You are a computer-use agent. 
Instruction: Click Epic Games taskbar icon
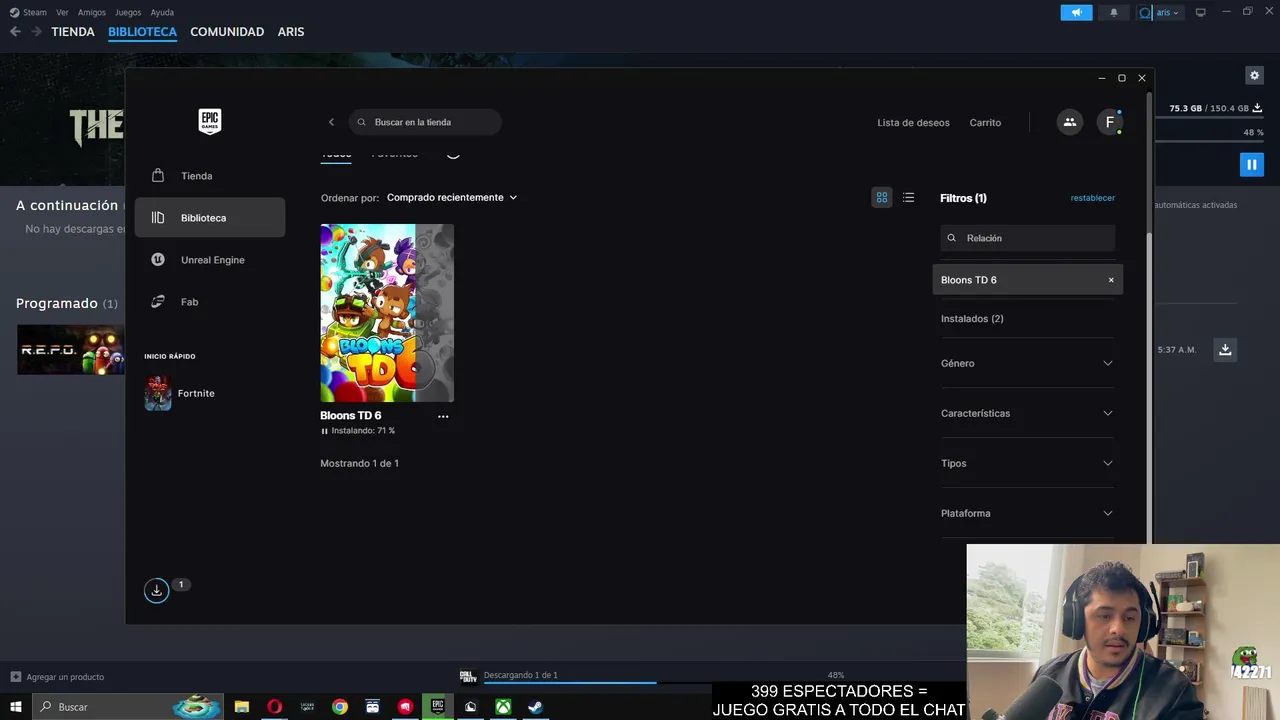(x=437, y=707)
